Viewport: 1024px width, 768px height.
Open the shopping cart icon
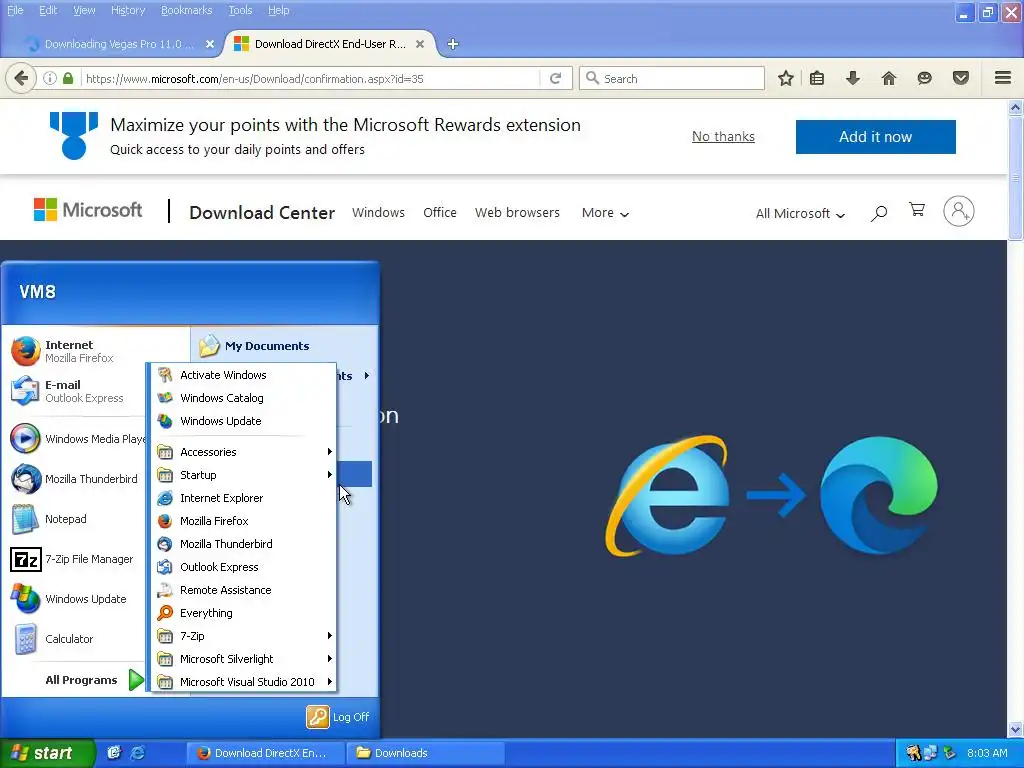point(917,210)
